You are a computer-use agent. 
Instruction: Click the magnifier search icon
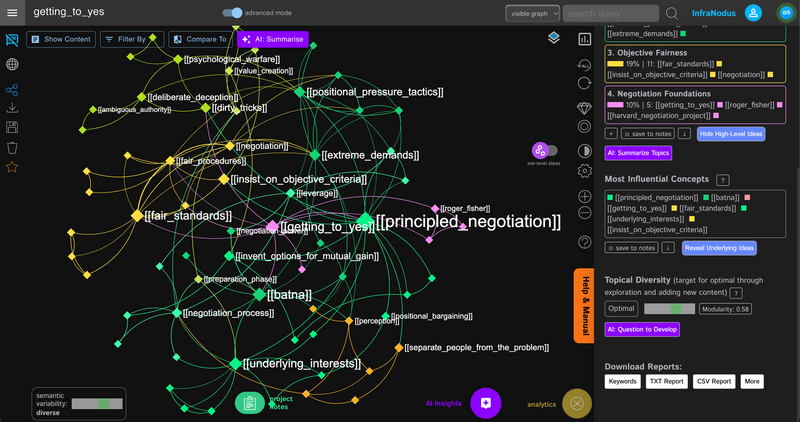672,13
